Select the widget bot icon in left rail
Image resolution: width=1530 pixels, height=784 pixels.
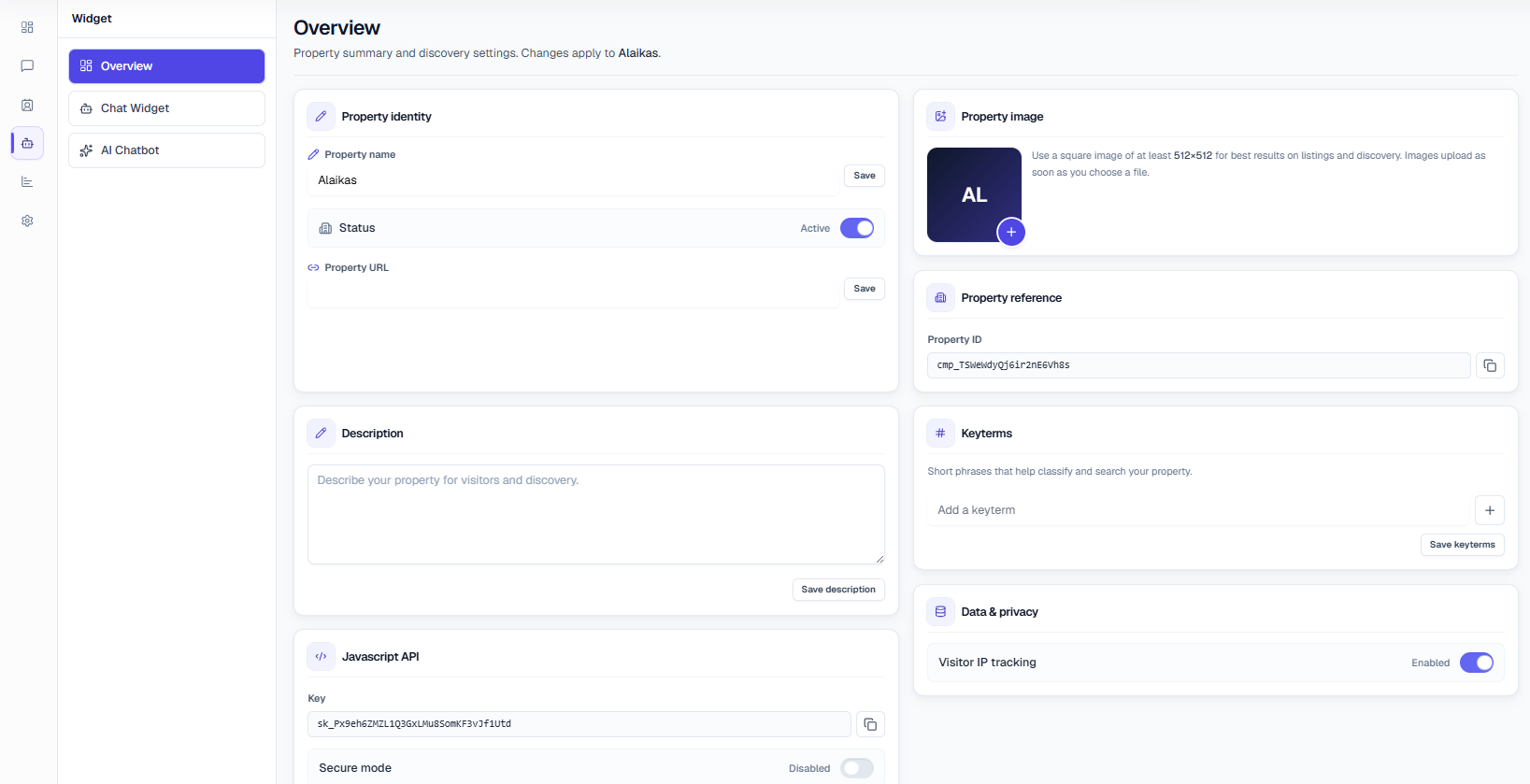point(27,143)
